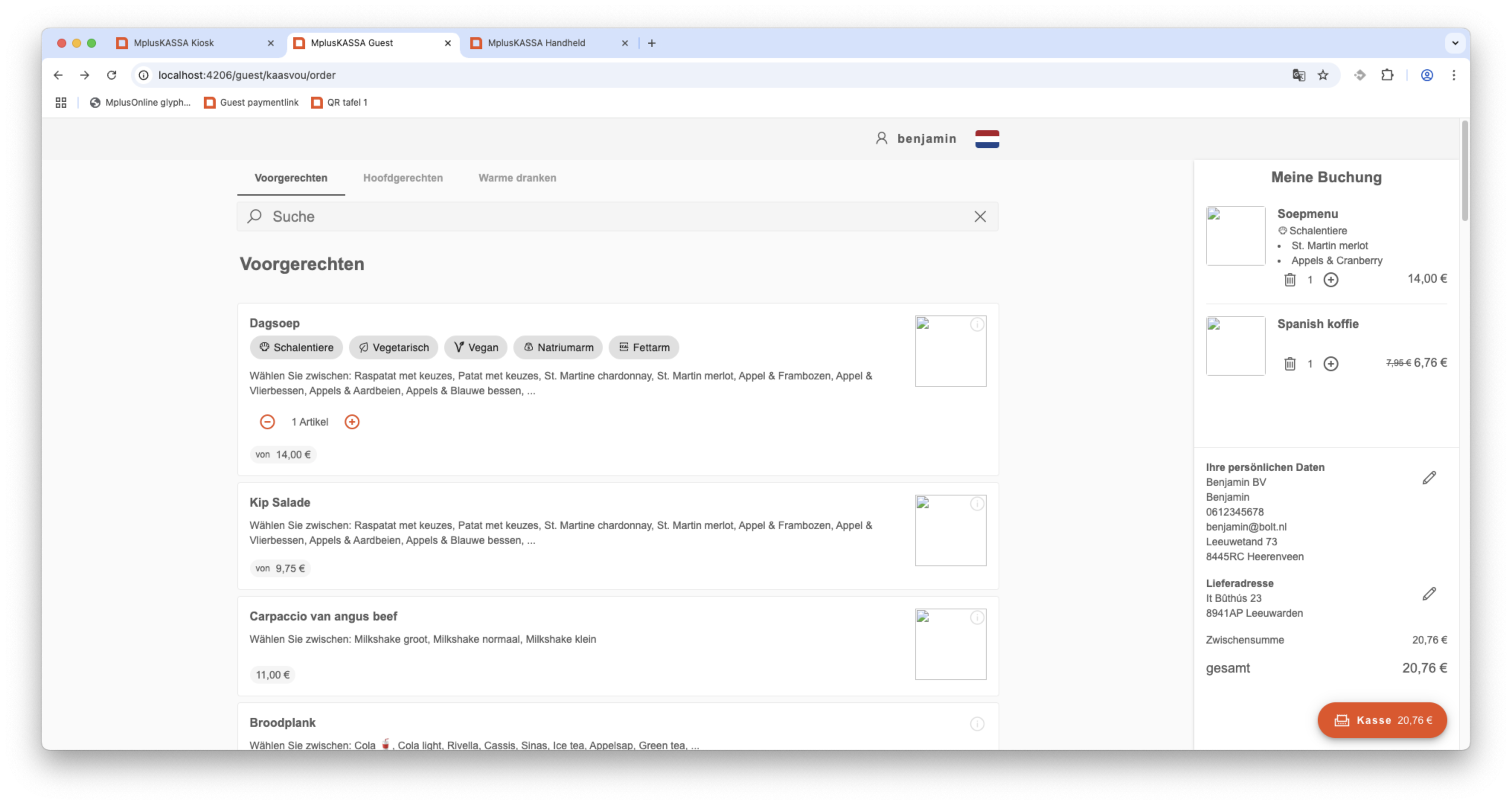Open info icon for Dagsoep
Screen dimensions: 1512x805
(977, 324)
